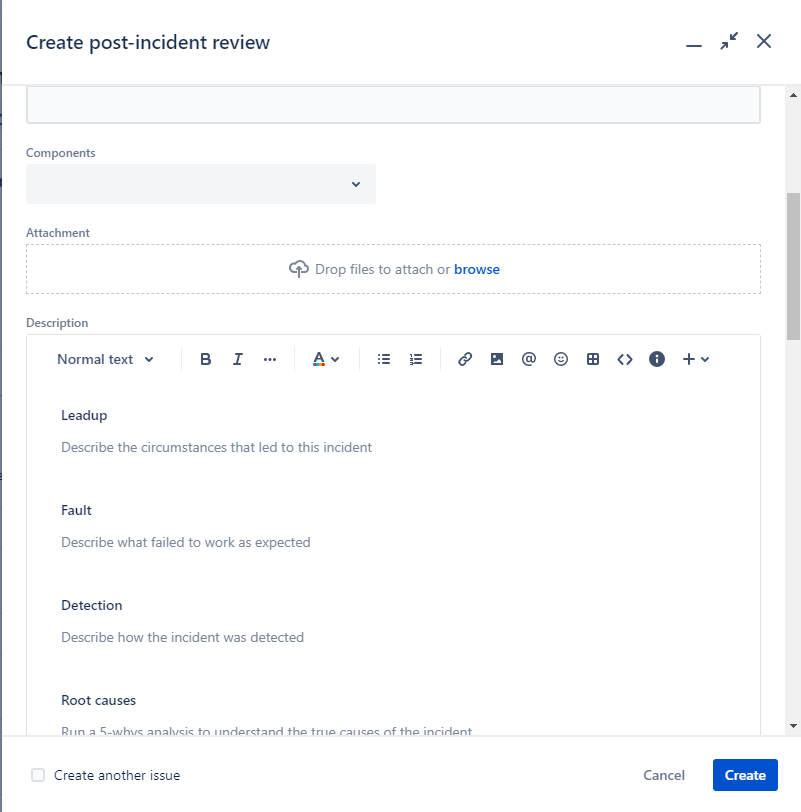Check the Create another issue checkbox
The image size is (801, 812).
click(x=38, y=775)
